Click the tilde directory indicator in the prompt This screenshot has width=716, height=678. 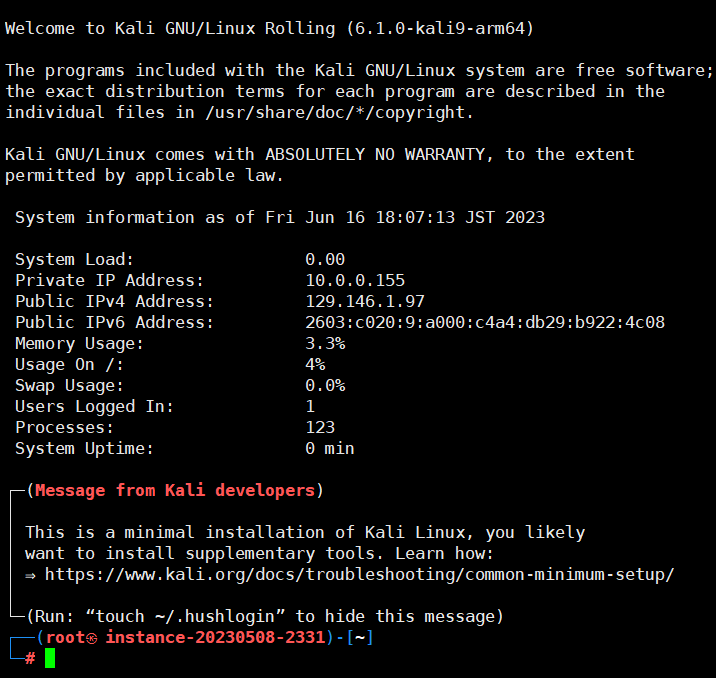360,637
